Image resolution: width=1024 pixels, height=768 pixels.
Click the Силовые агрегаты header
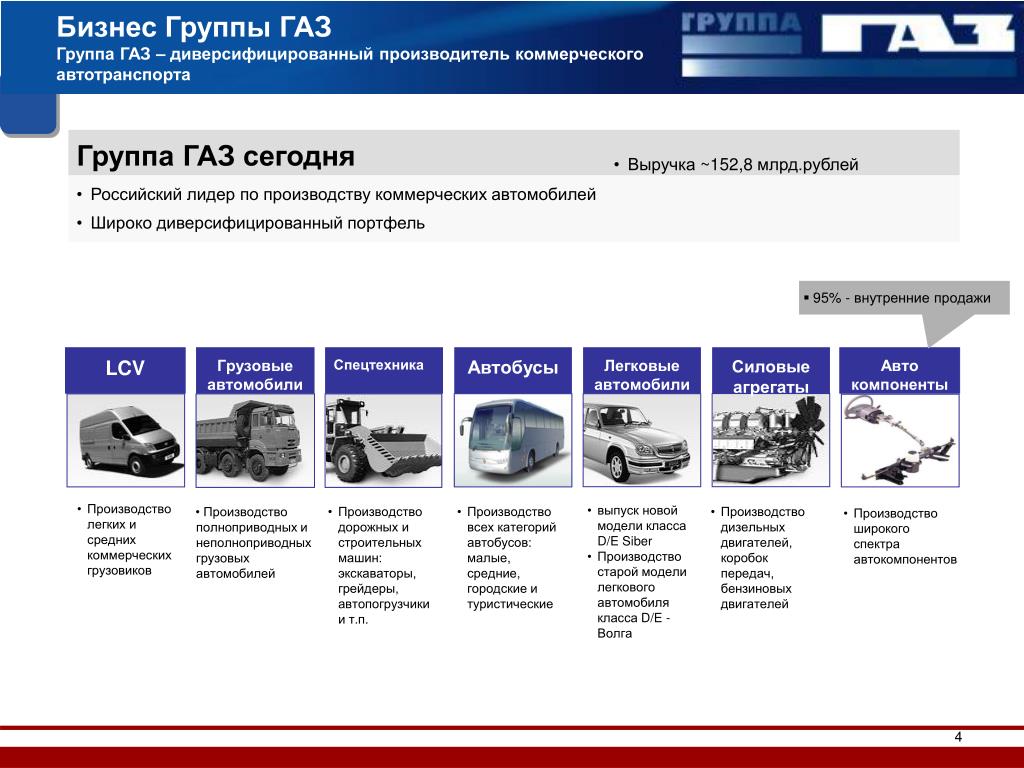(771, 370)
